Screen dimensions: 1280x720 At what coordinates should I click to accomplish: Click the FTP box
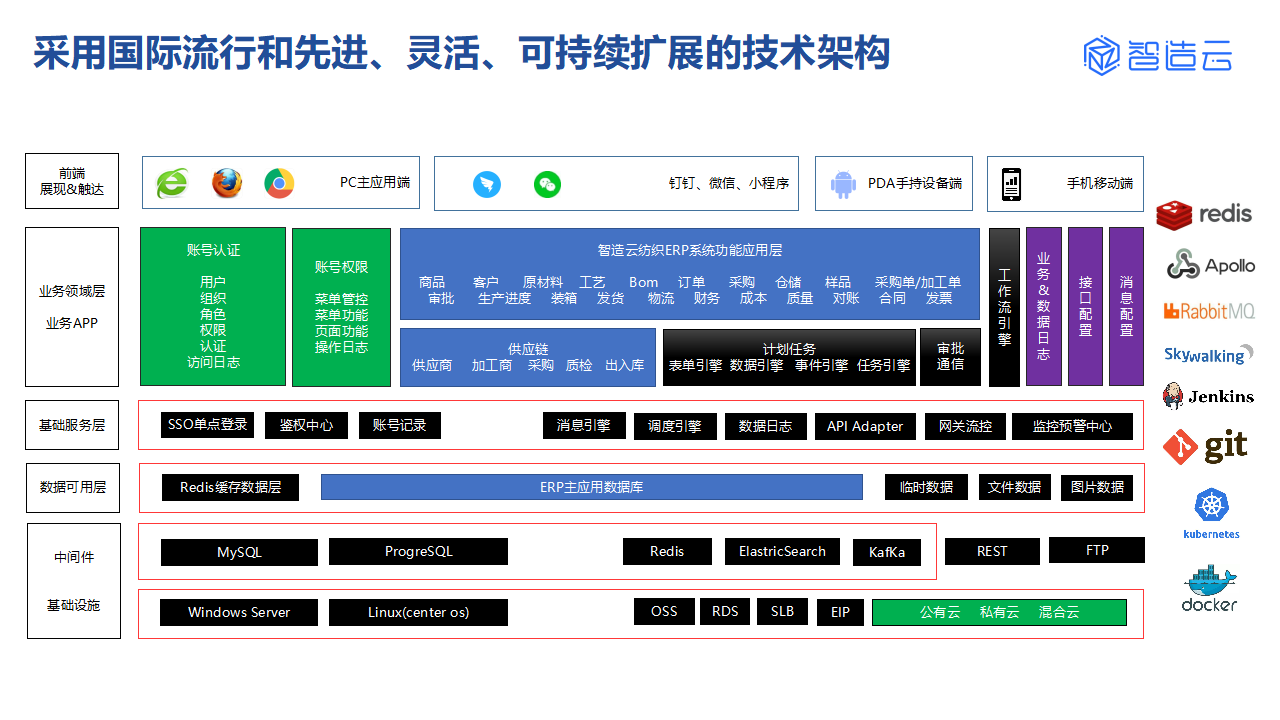(x=1097, y=550)
